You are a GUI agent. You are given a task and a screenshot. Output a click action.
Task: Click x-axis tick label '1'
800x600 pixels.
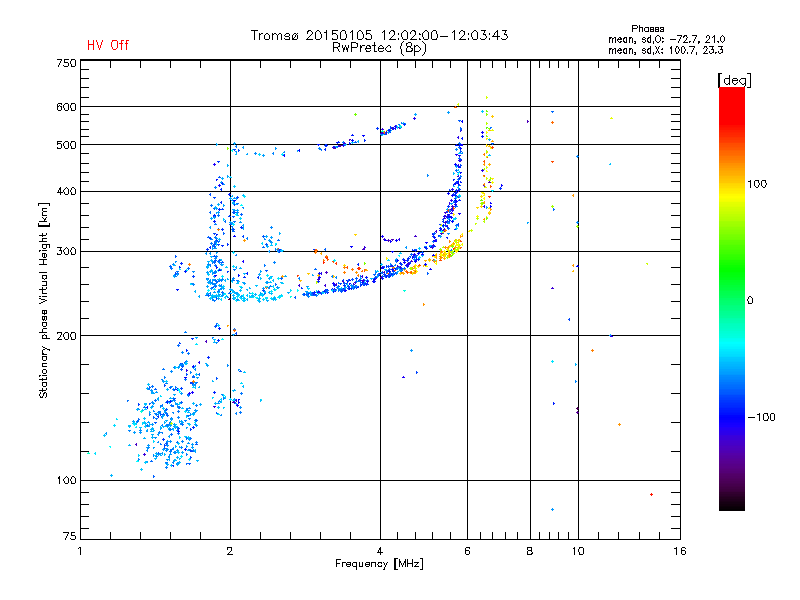[x=80, y=551]
